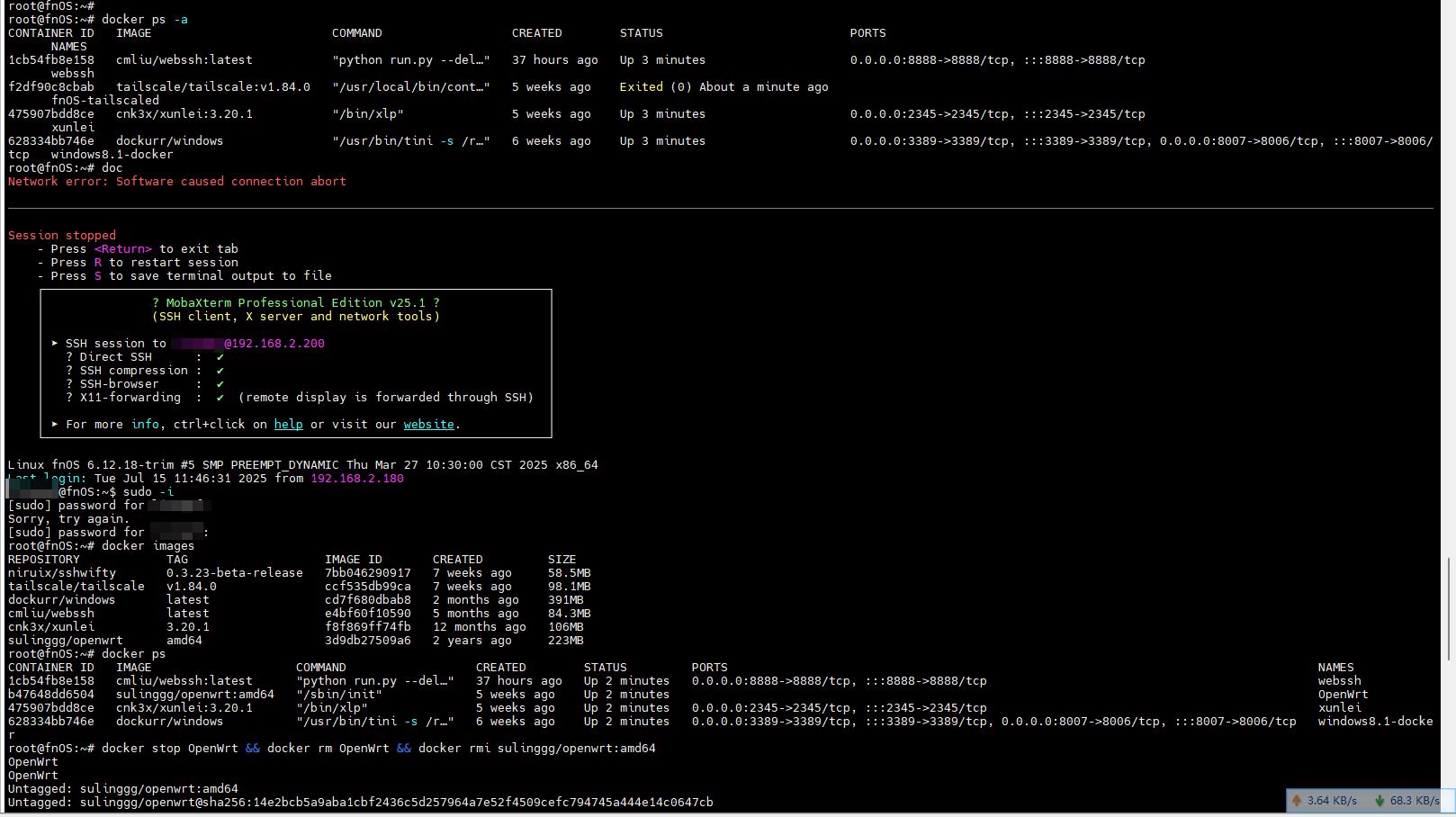Click the green download speed arrow icon
Image resolution: width=1456 pixels, height=817 pixels.
[1379, 800]
